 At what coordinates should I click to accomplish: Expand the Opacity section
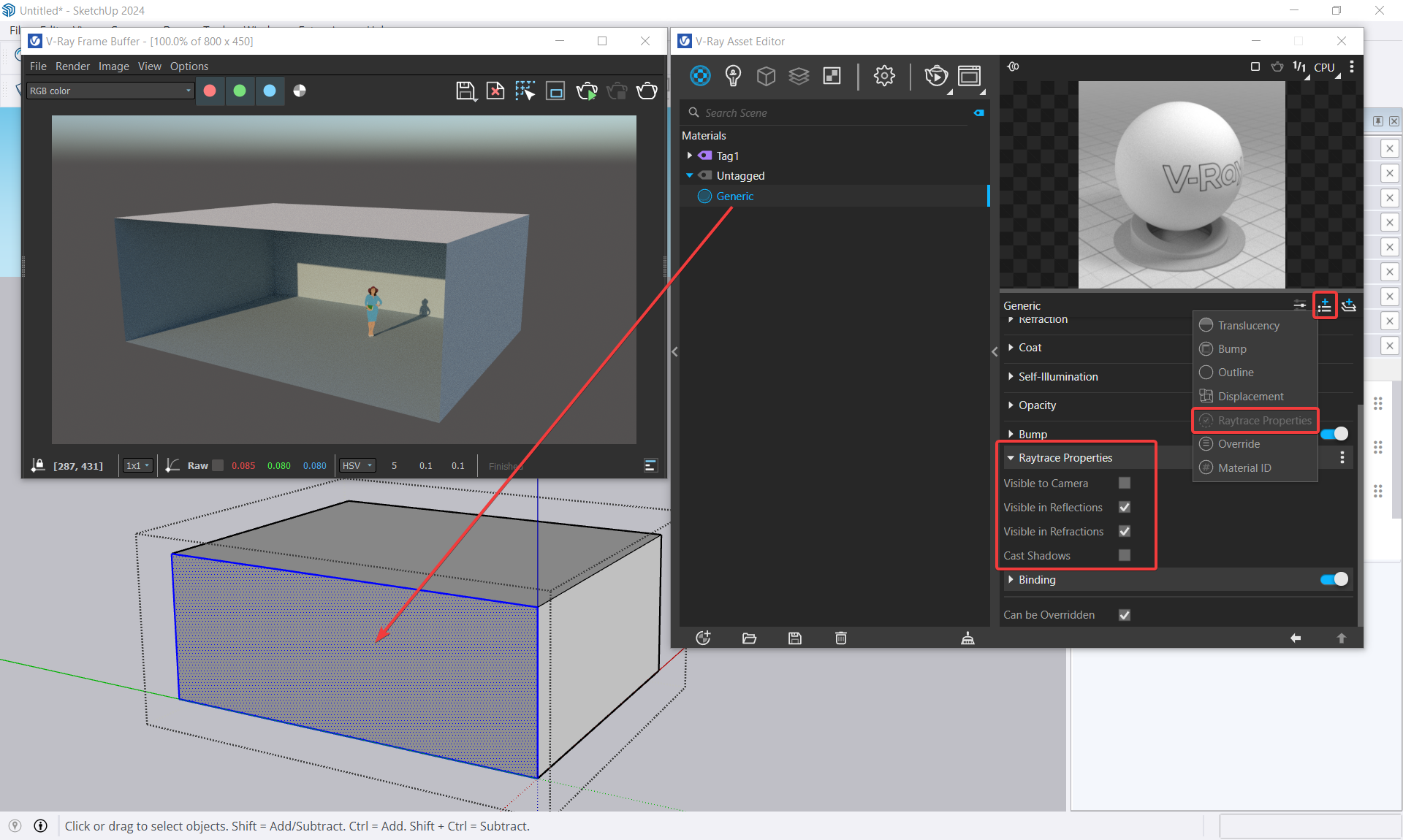click(1011, 405)
